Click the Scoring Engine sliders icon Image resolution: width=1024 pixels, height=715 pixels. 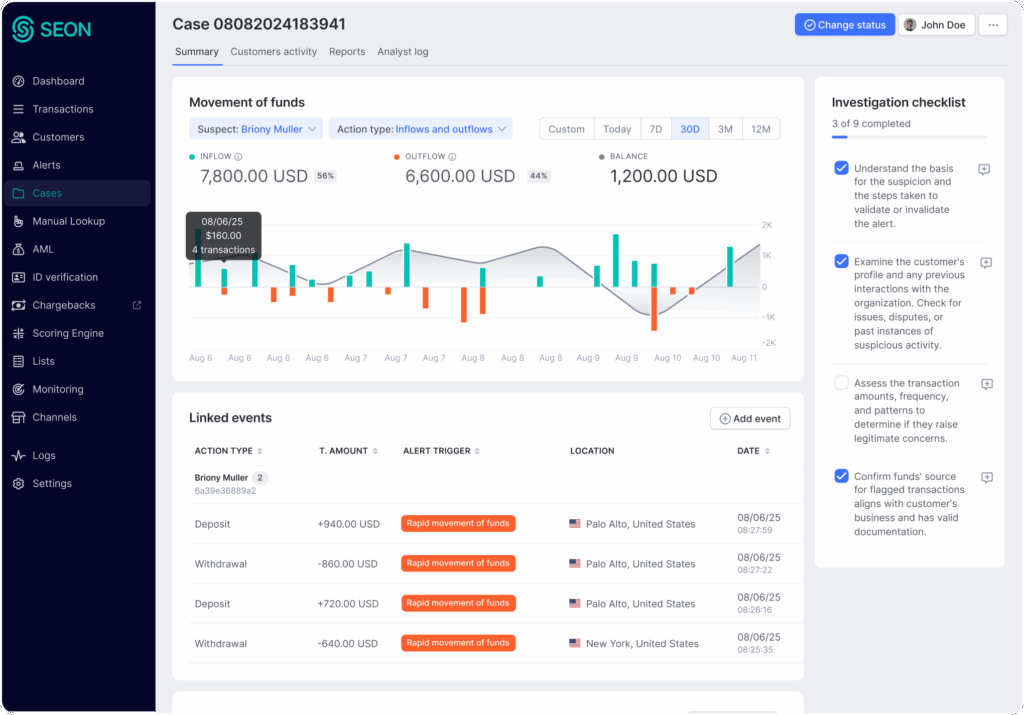(x=18, y=333)
